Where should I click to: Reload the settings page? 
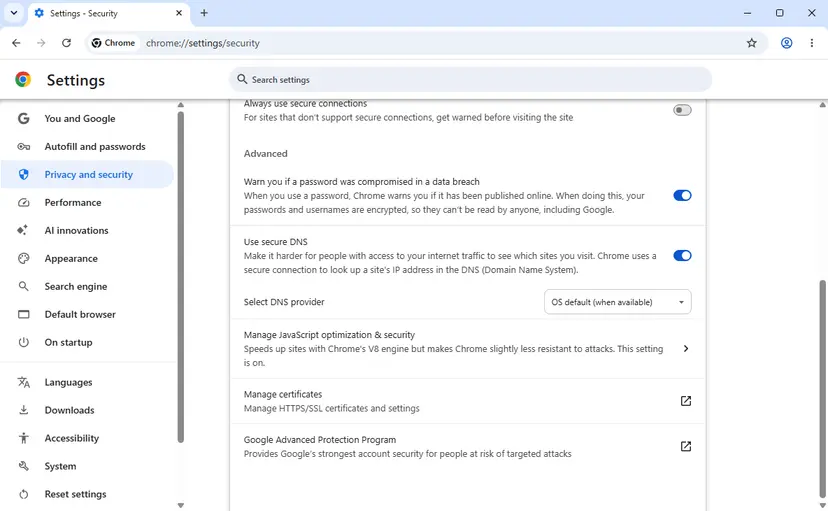pyautogui.click(x=66, y=43)
